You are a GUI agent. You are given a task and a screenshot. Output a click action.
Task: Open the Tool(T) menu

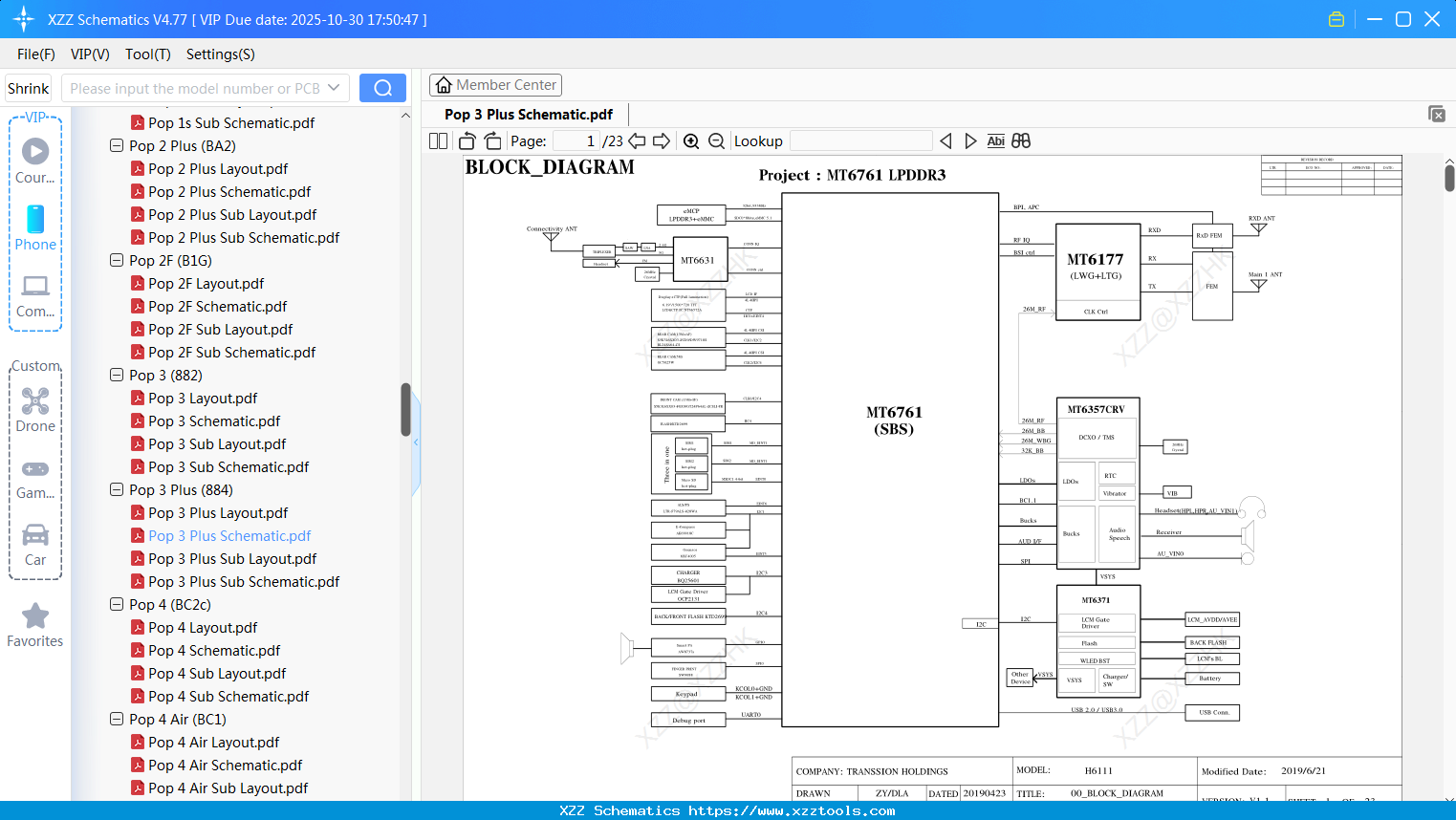147,54
